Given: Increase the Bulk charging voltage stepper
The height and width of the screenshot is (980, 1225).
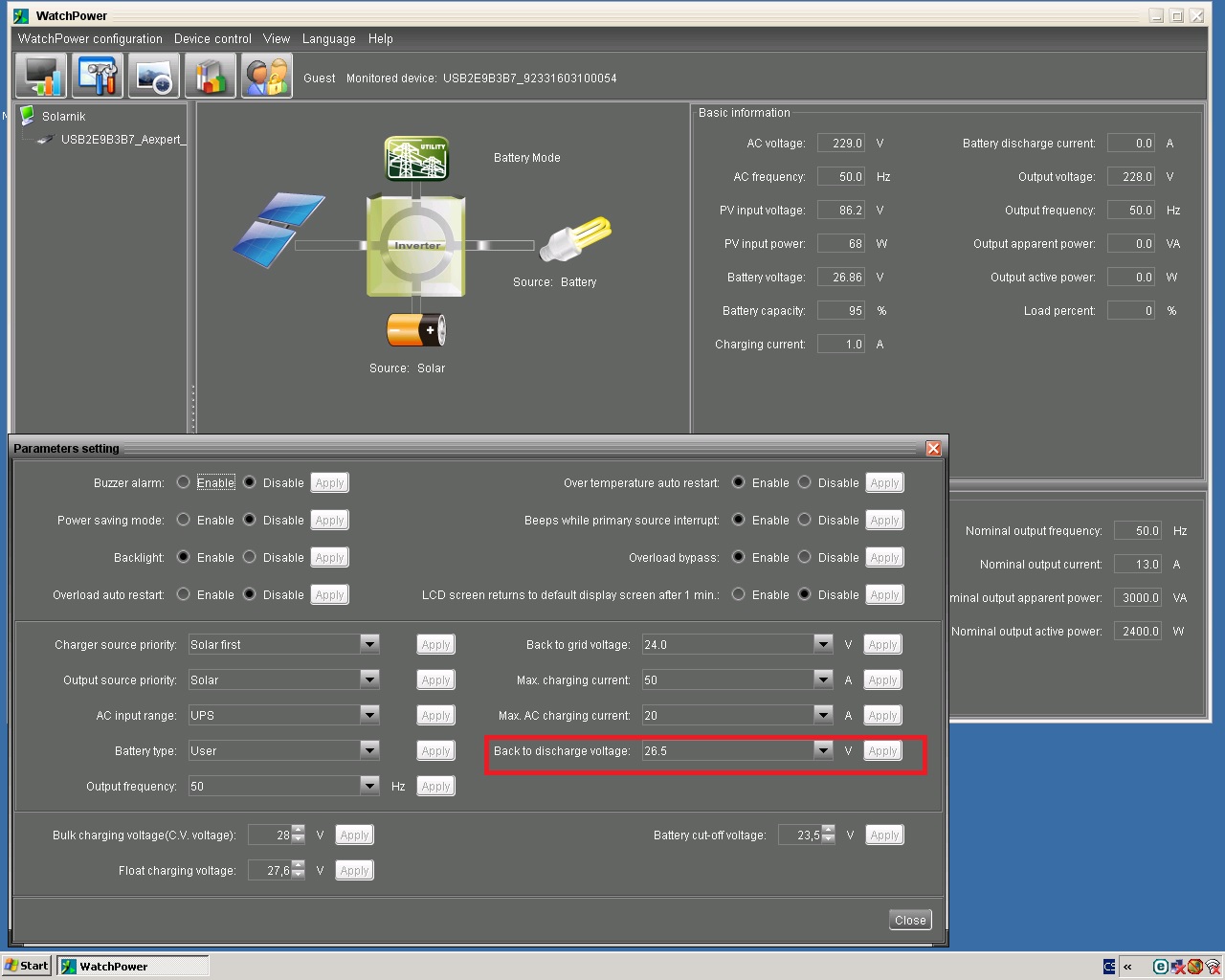Looking at the screenshot, I should (x=299, y=830).
